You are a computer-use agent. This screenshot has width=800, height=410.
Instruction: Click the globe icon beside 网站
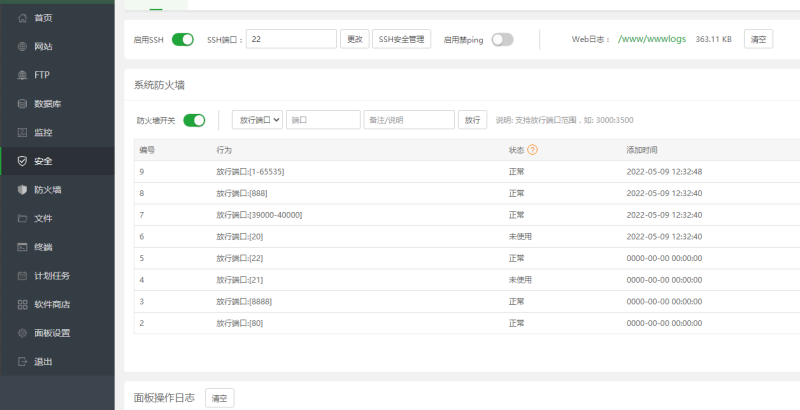pyautogui.click(x=22, y=46)
